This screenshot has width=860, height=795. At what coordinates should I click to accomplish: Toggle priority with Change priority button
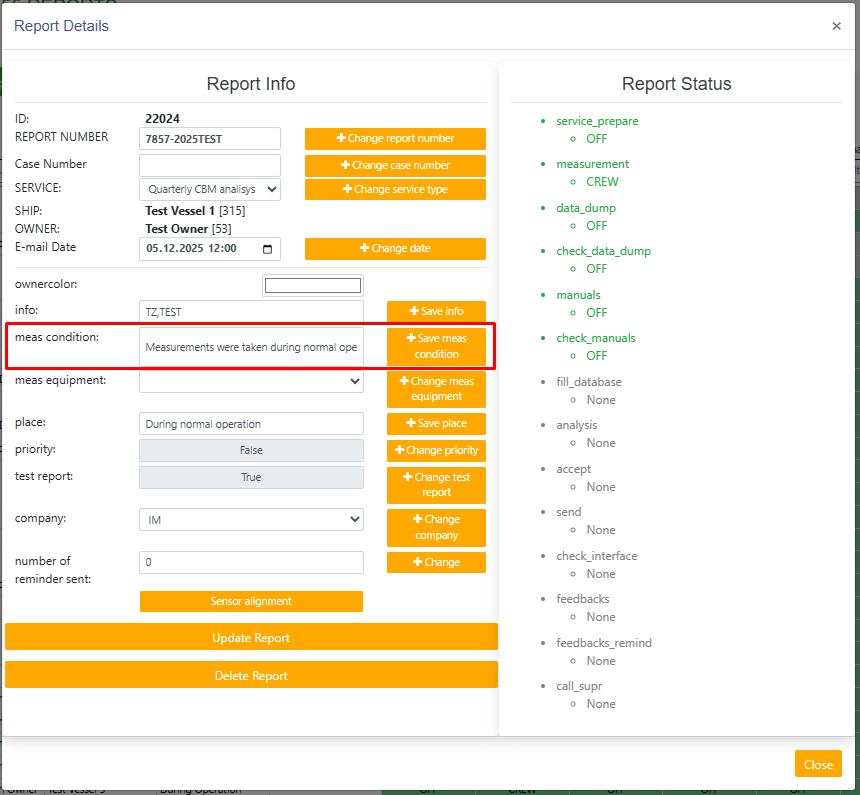tap(436, 451)
